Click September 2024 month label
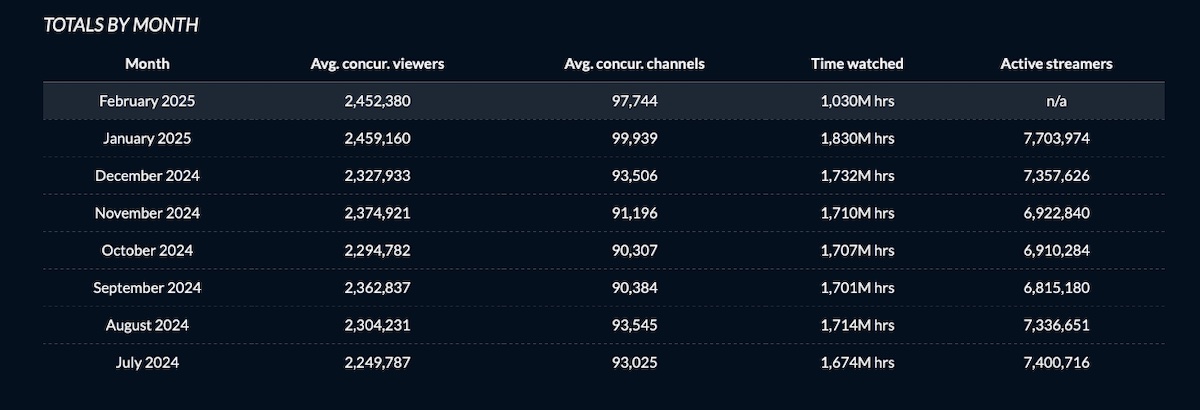 (x=147, y=288)
